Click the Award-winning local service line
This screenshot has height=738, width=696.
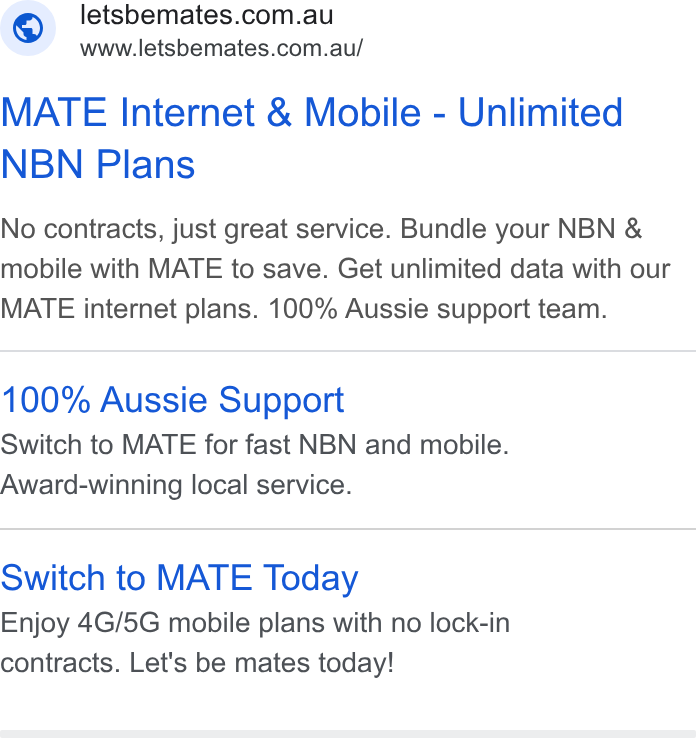176,485
